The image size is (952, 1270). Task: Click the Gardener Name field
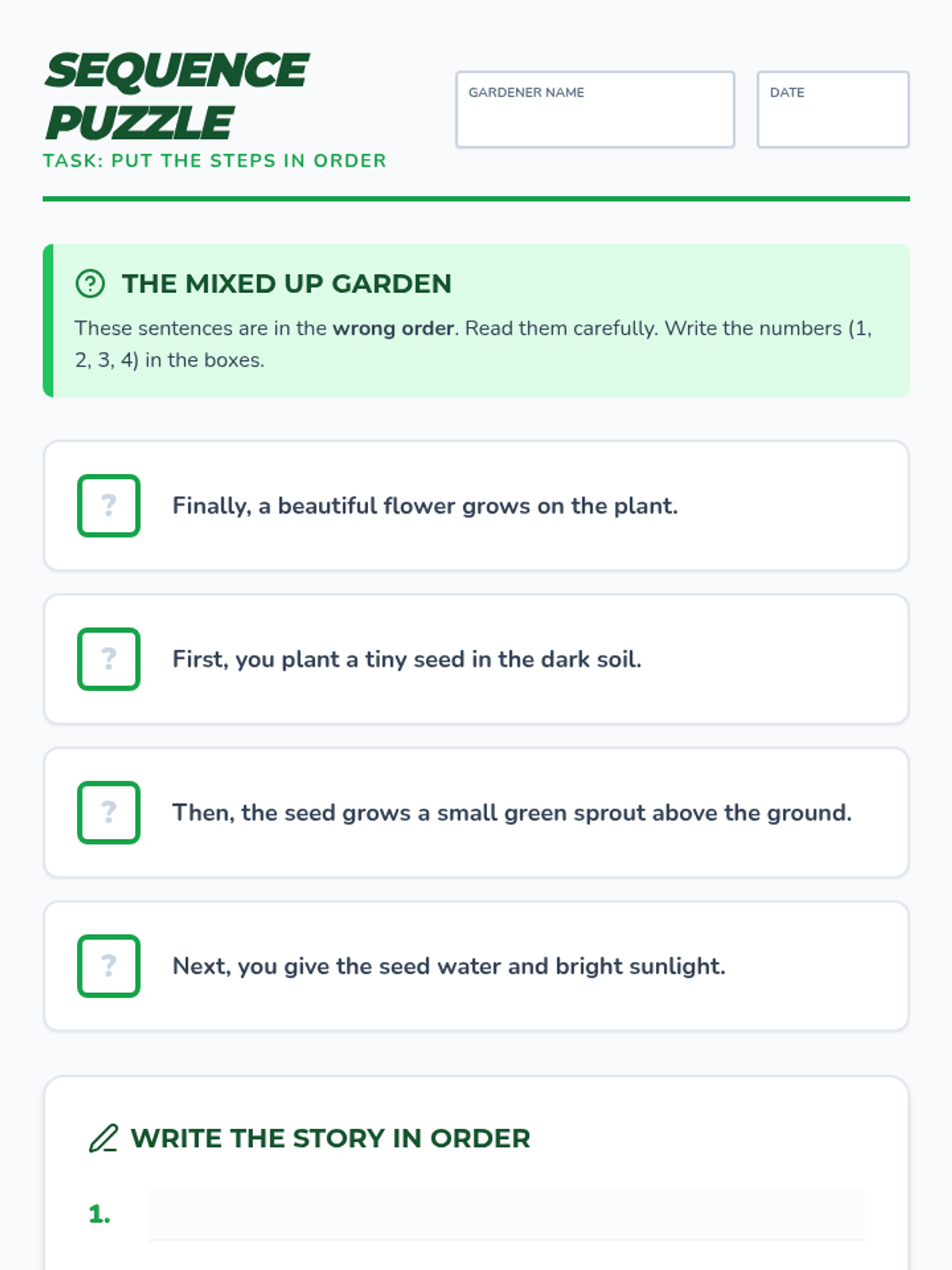595,110
